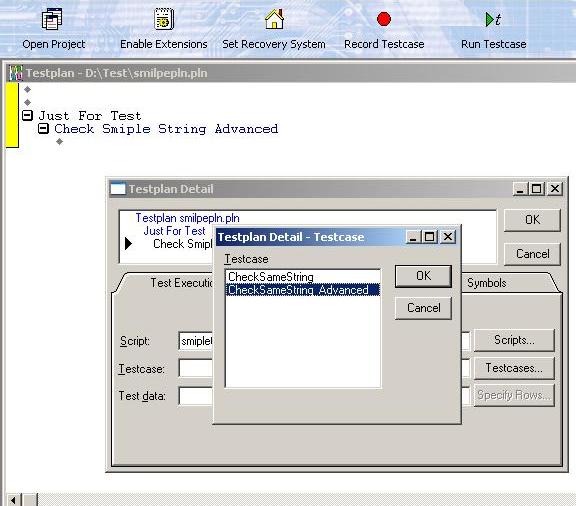The width and height of the screenshot is (576, 506).
Task: Click the Script input field
Action: tap(196, 341)
